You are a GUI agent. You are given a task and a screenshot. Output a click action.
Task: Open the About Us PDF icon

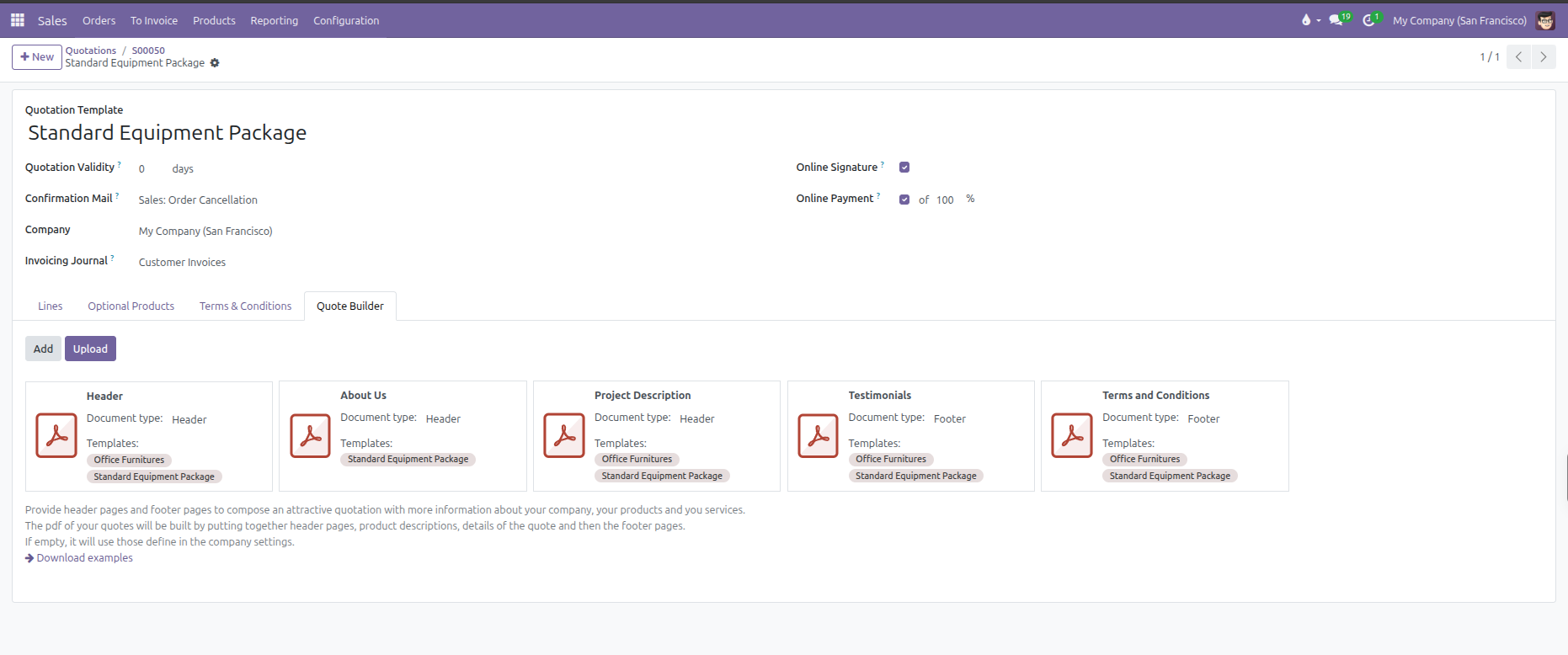(310, 435)
